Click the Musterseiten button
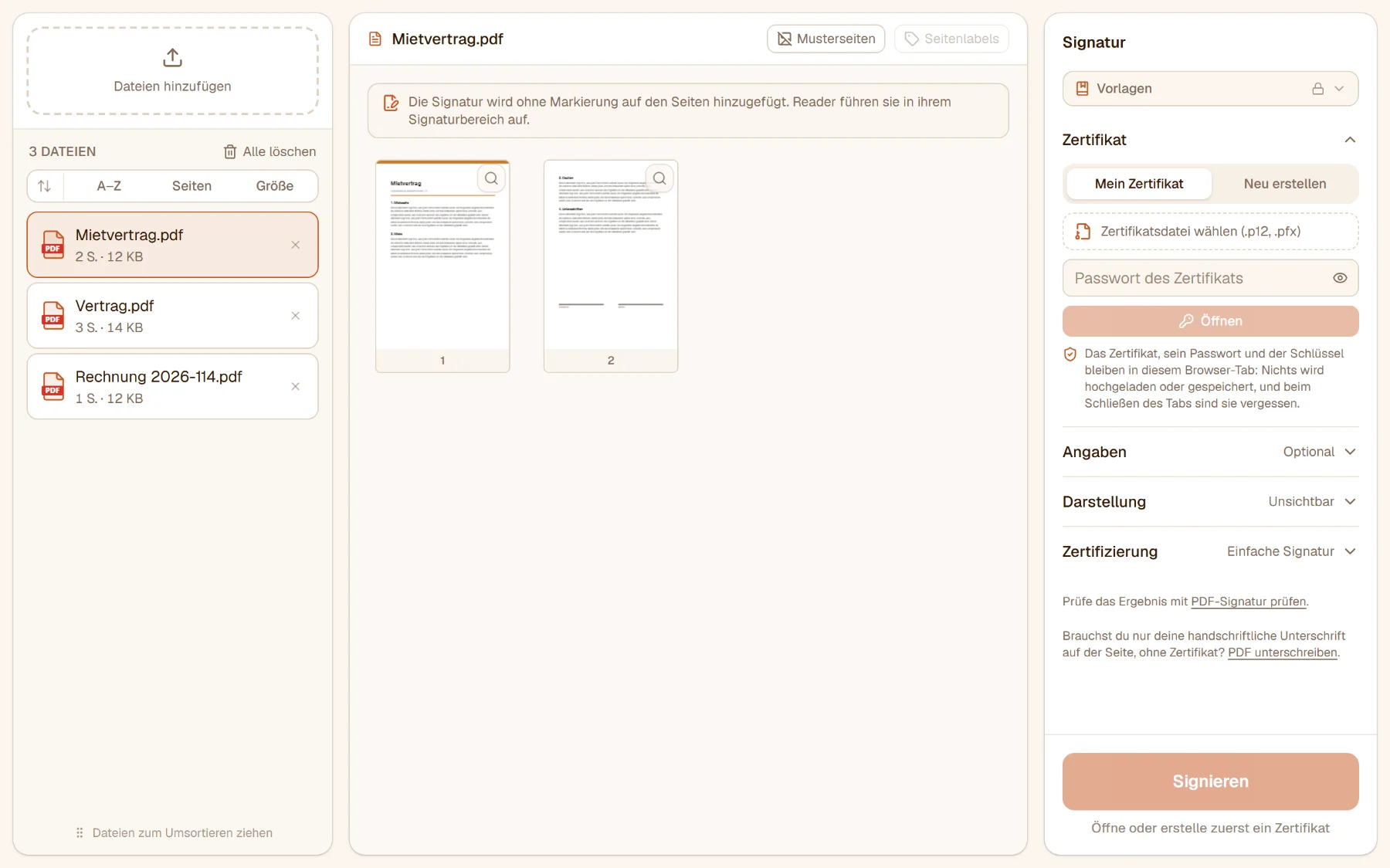The image size is (1390, 868). pyautogui.click(x=826, y=39)
